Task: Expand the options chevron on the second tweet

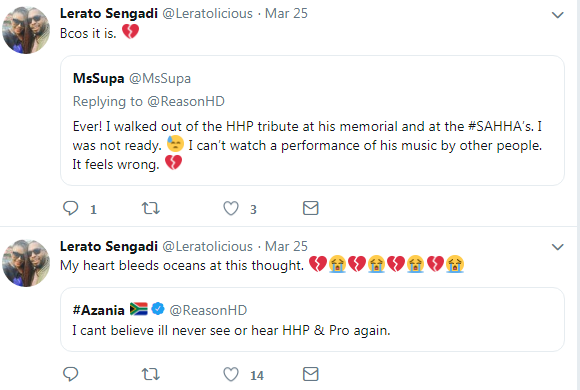Action: tap(557, 247)
